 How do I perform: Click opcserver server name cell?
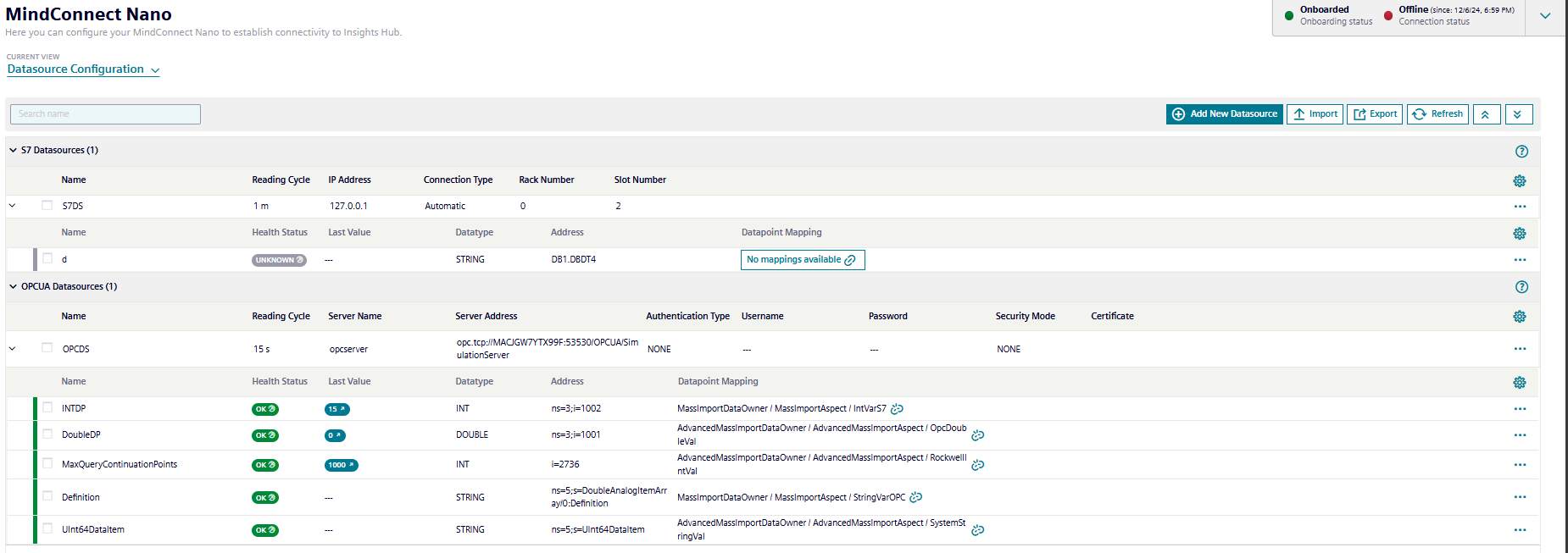pos(348,349)
